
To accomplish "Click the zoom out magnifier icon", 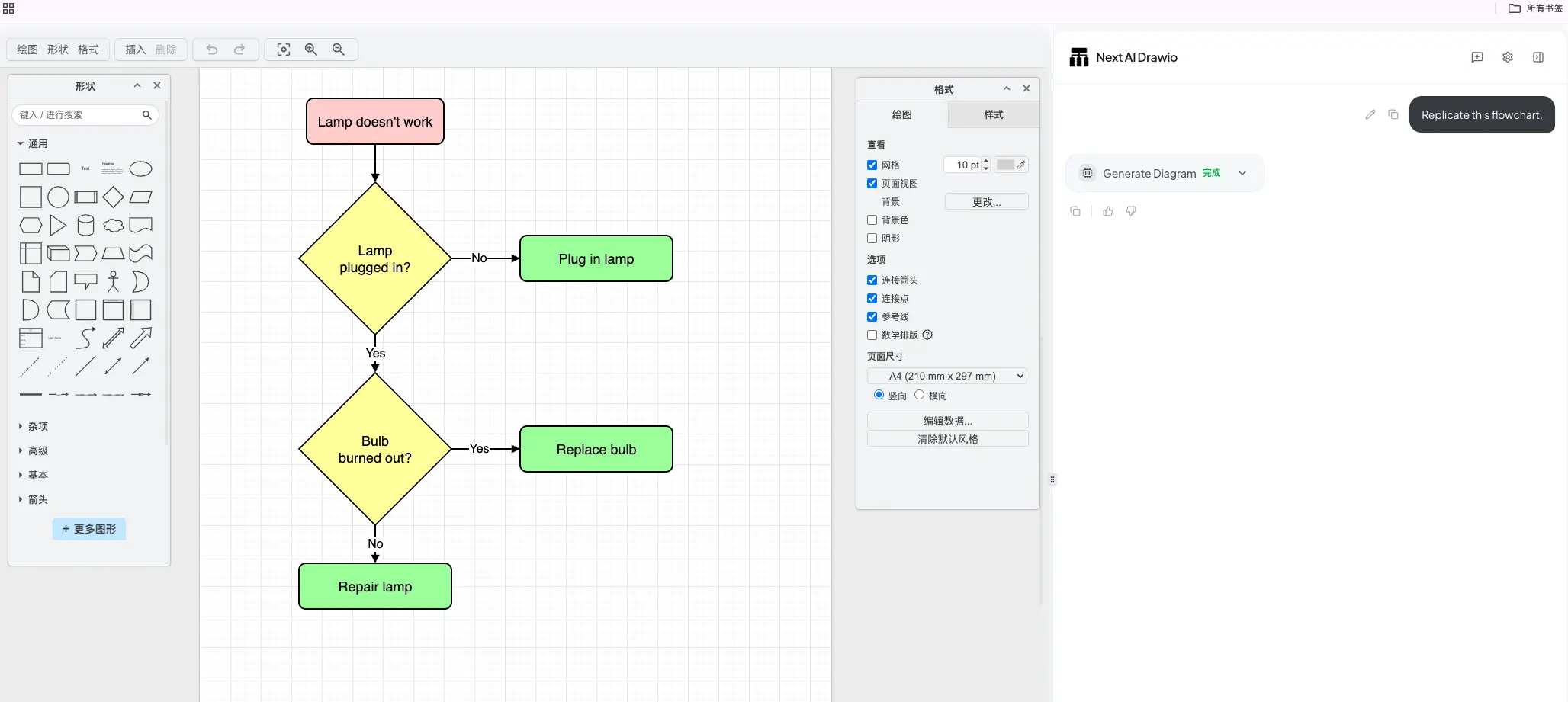I will [x=339, y=50].
